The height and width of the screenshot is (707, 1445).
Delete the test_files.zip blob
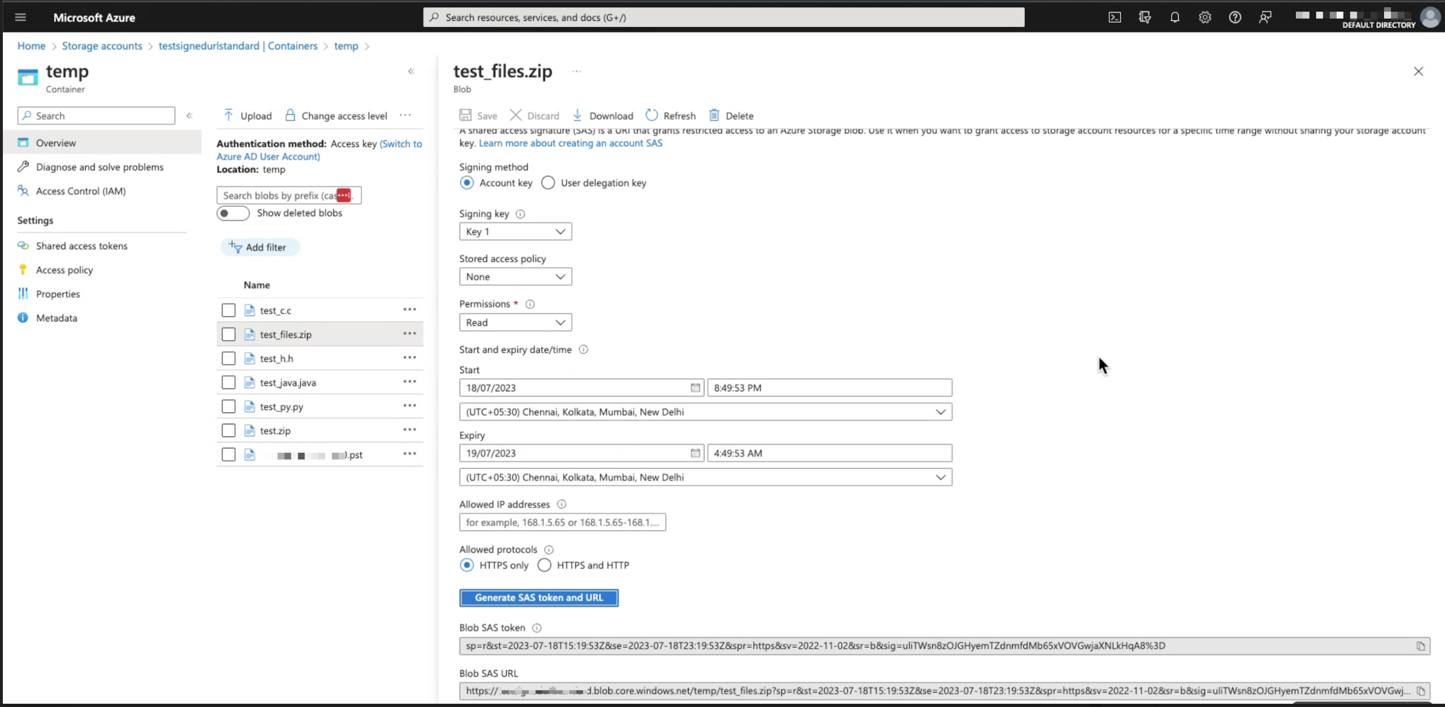click(x=731, y=116)
